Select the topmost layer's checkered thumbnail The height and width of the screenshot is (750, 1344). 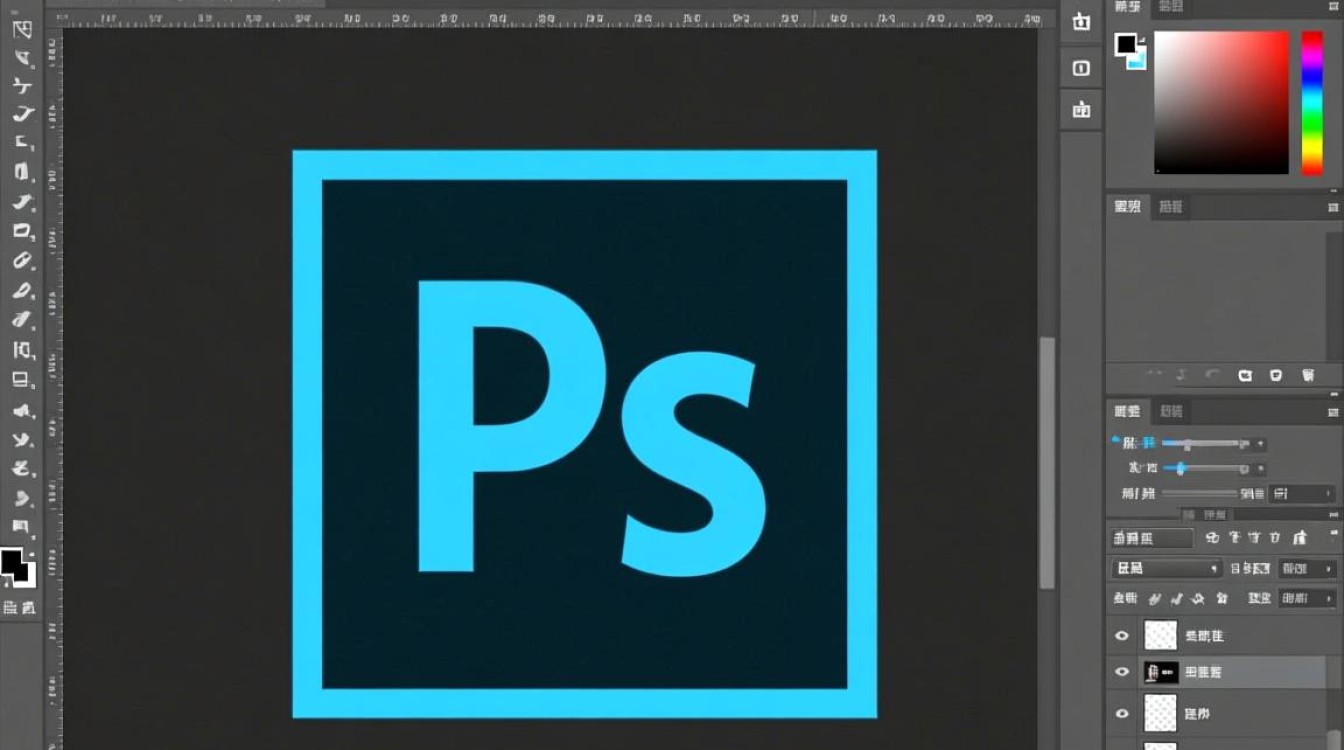click(x=1160, y=635)
